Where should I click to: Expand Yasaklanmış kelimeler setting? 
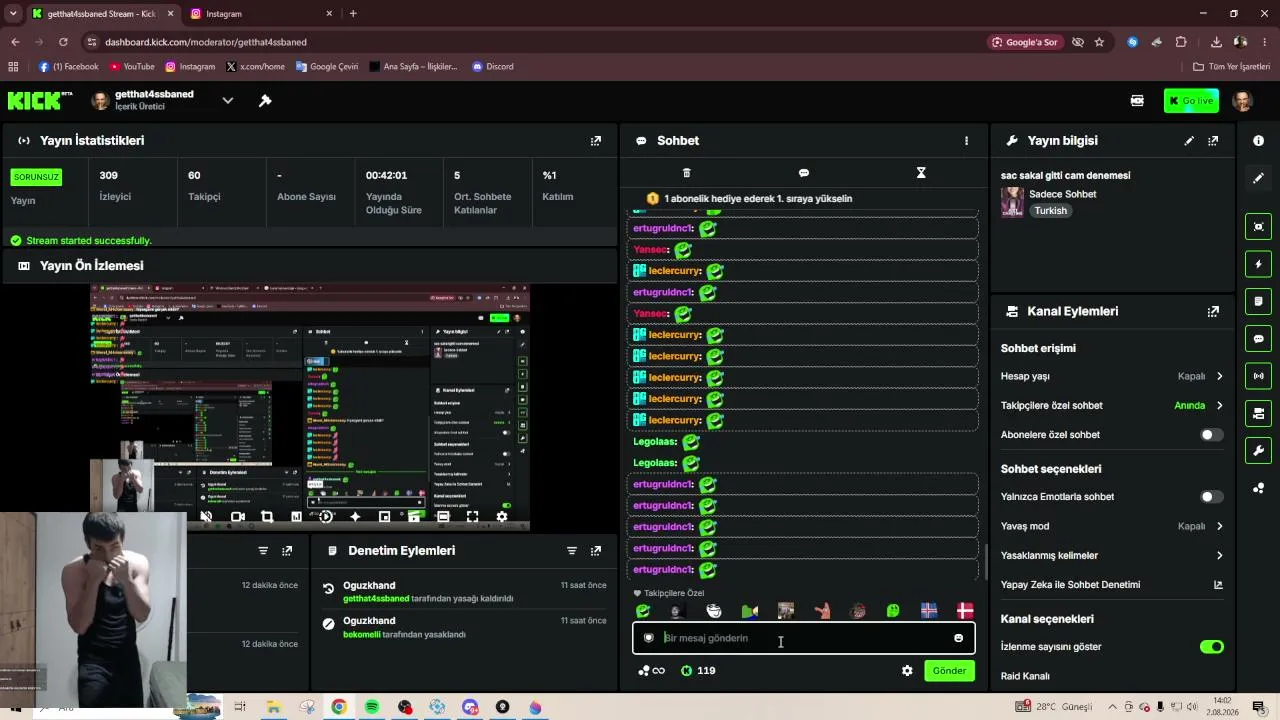coord(1112,556)
